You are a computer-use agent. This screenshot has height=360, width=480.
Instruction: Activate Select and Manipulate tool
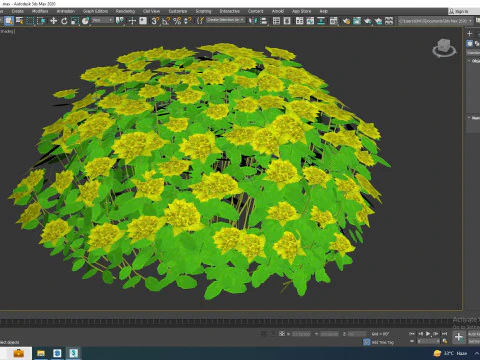click(x=132, y=21)
